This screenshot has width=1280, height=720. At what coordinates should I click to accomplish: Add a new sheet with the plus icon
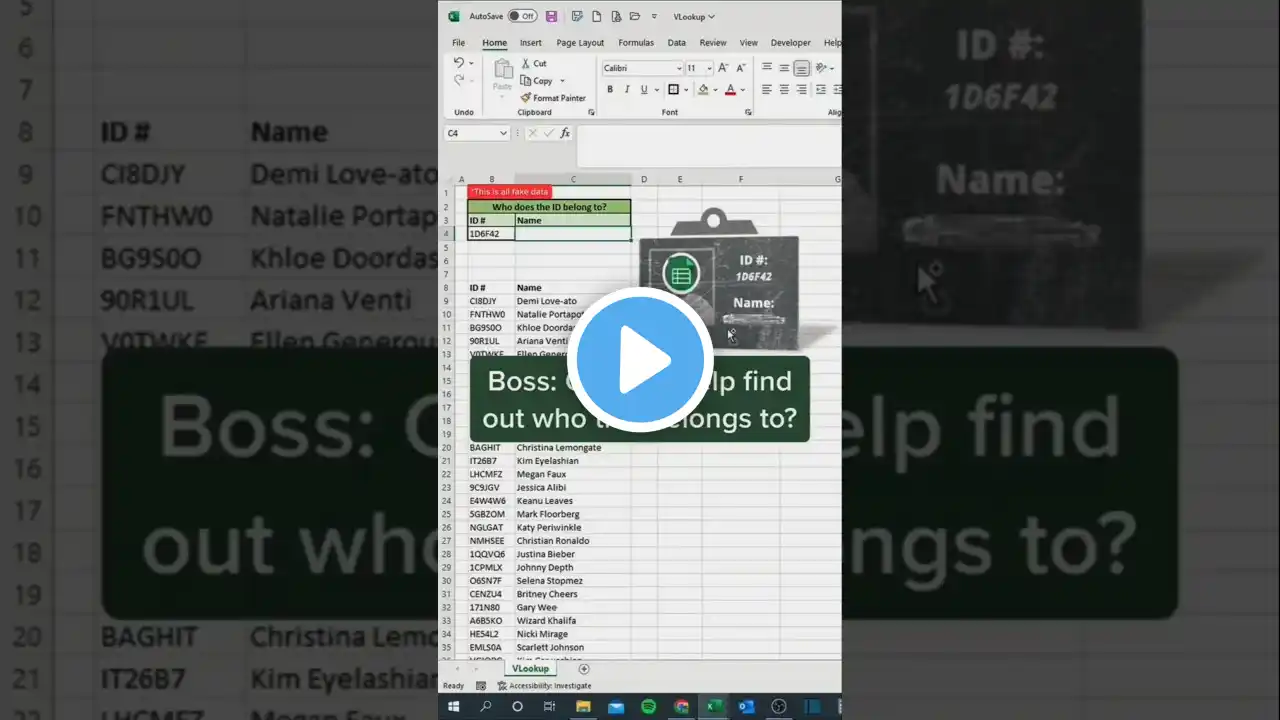click(584, 669)
